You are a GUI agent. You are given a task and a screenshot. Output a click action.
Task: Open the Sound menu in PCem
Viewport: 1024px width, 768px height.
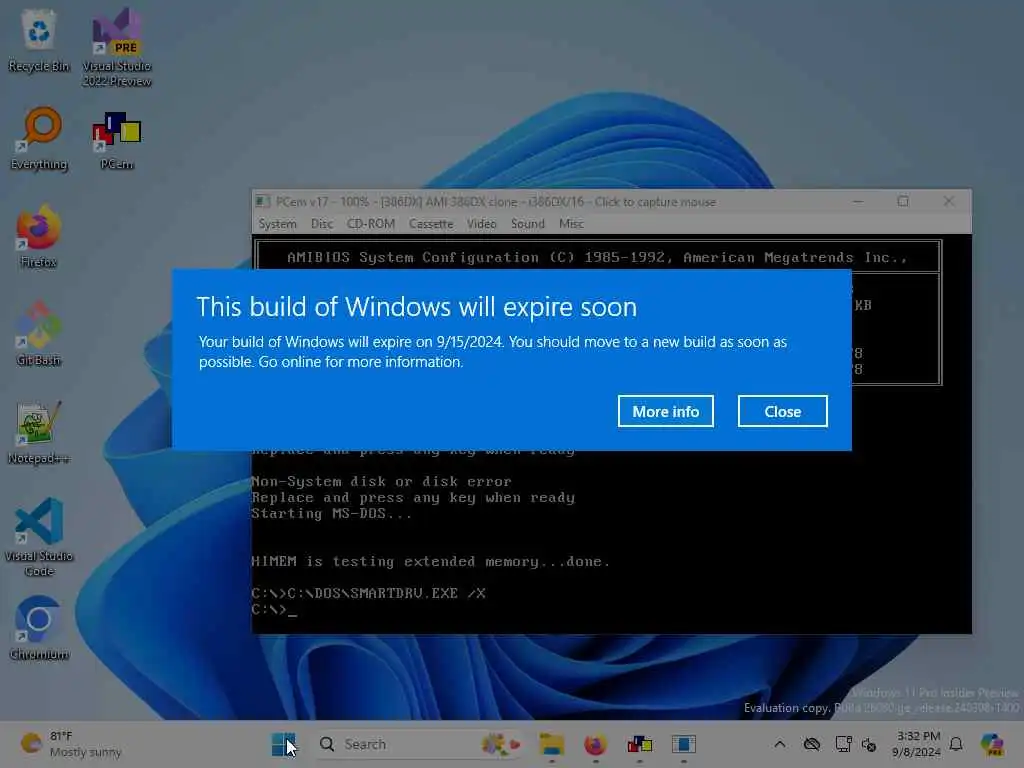(528, 224)
